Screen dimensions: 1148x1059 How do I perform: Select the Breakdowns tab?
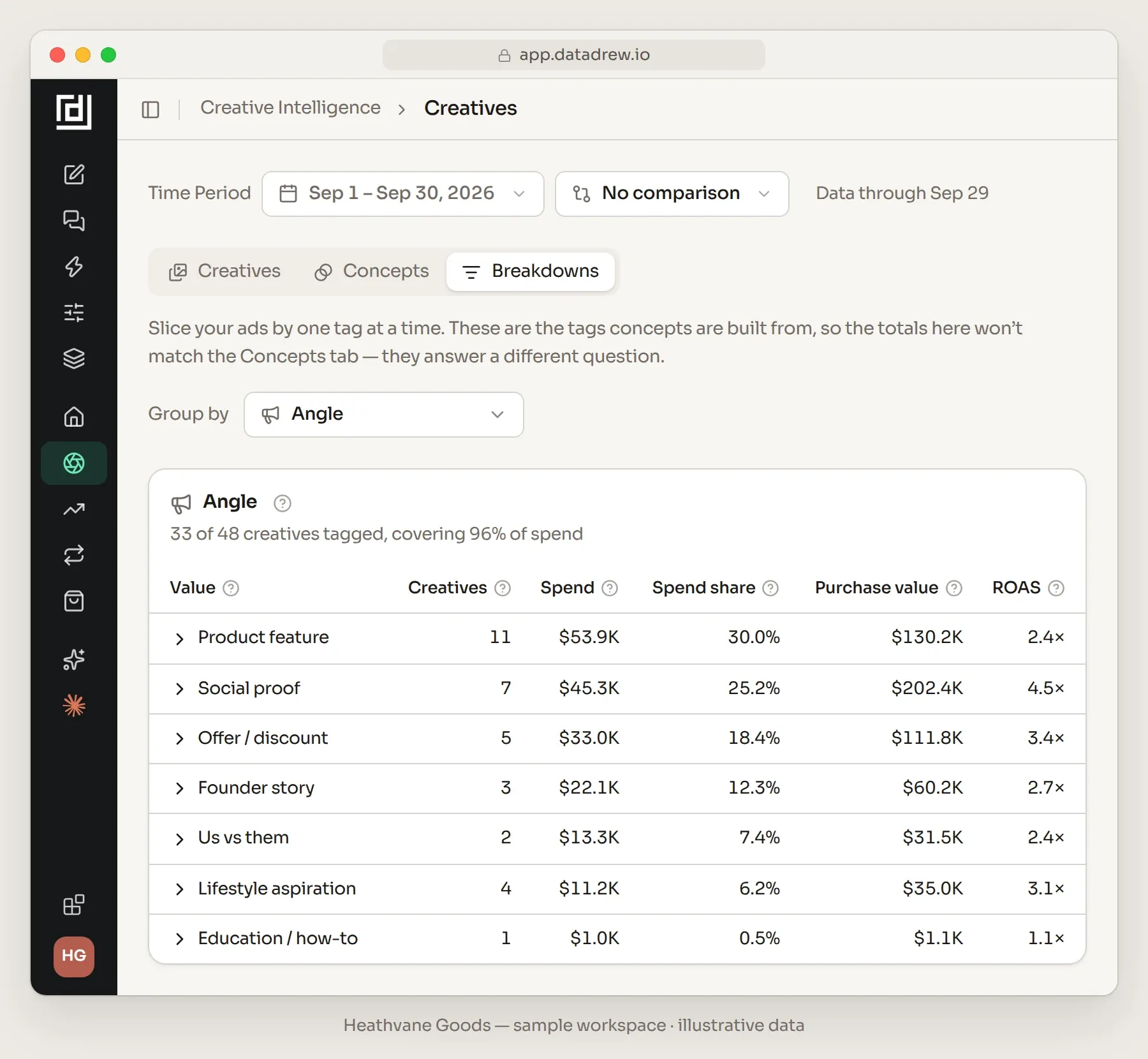[531, 272]
